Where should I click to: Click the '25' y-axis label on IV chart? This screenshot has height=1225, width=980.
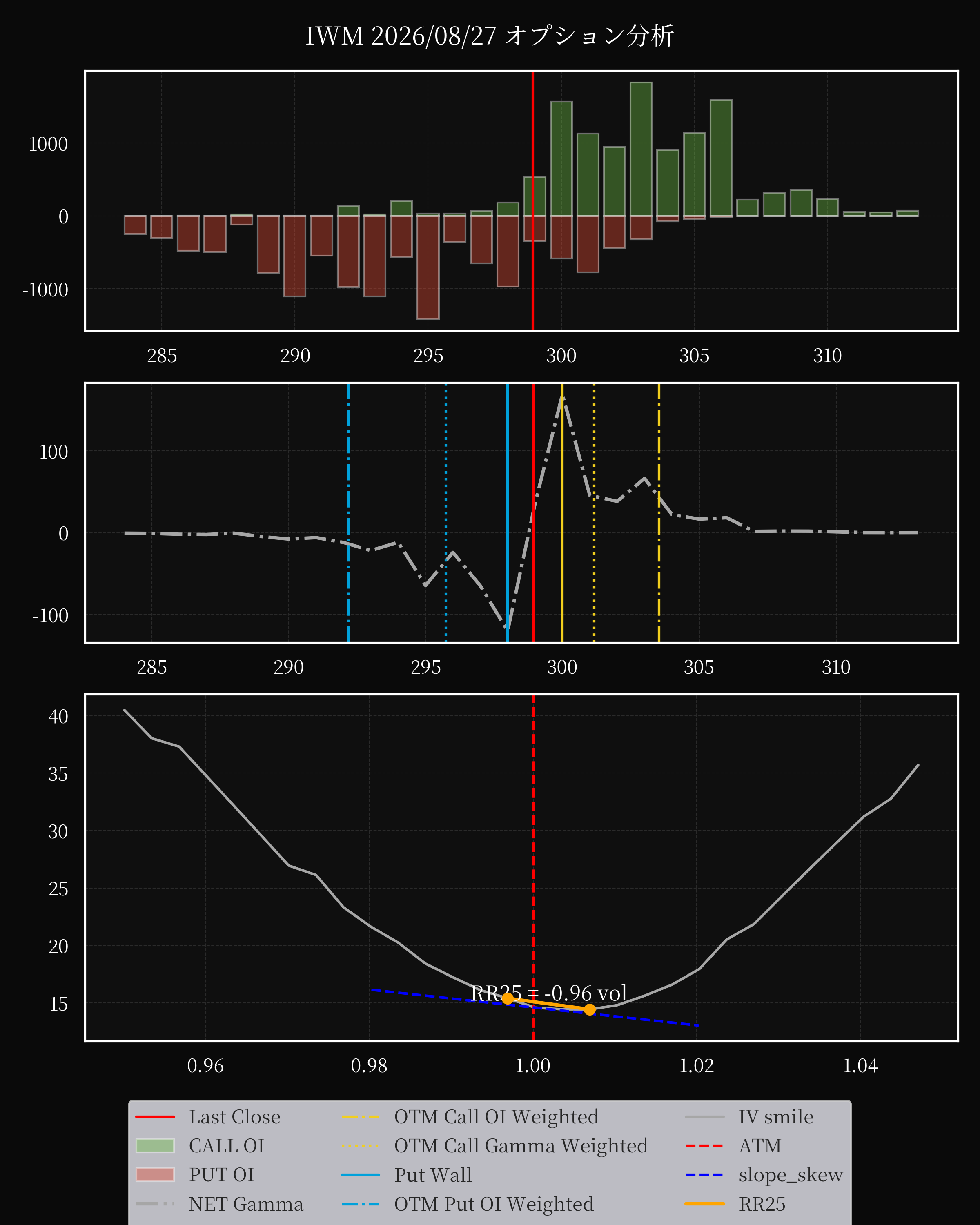(58, 889)
